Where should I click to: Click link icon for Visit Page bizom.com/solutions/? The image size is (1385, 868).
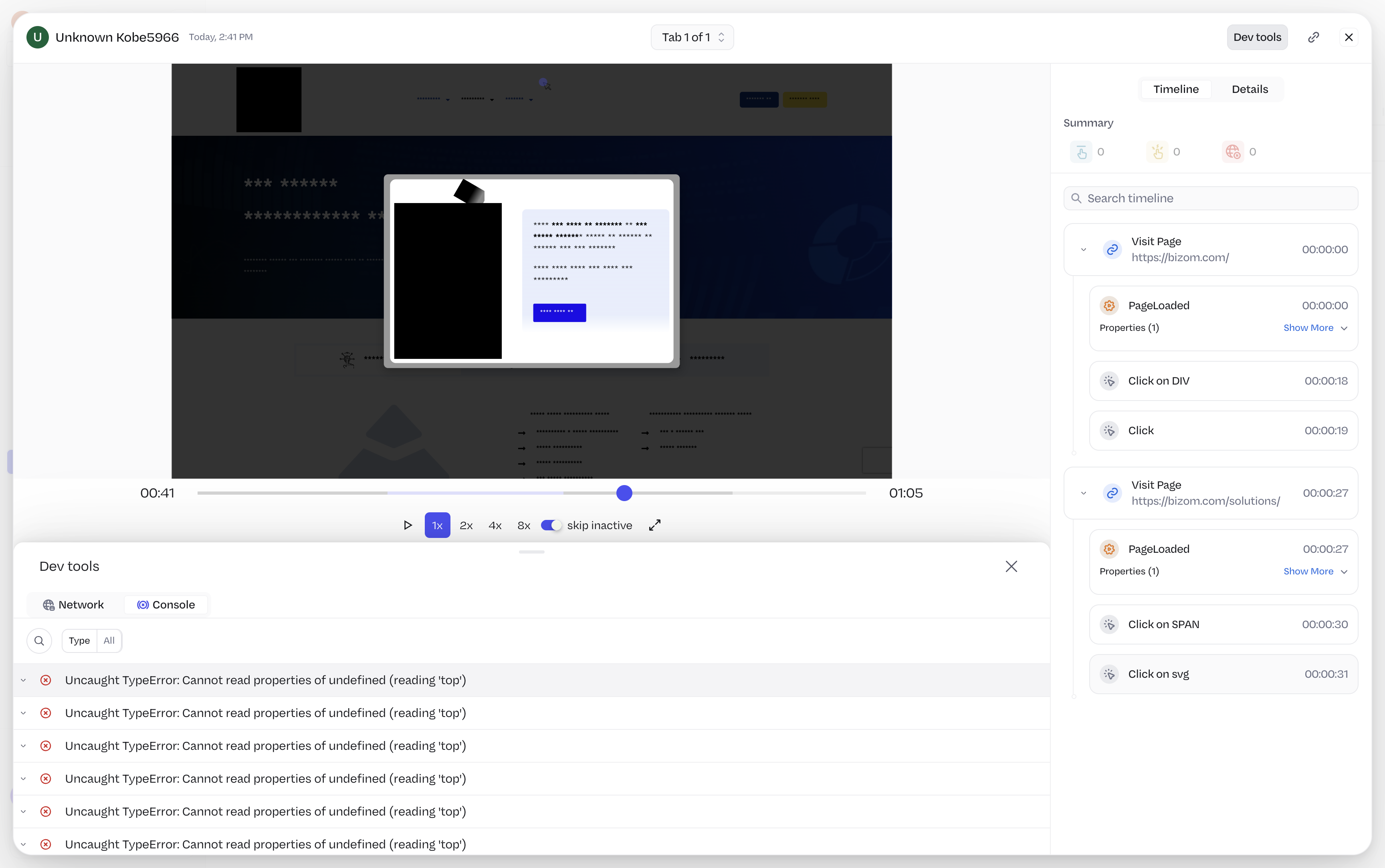coord(1112,493)
